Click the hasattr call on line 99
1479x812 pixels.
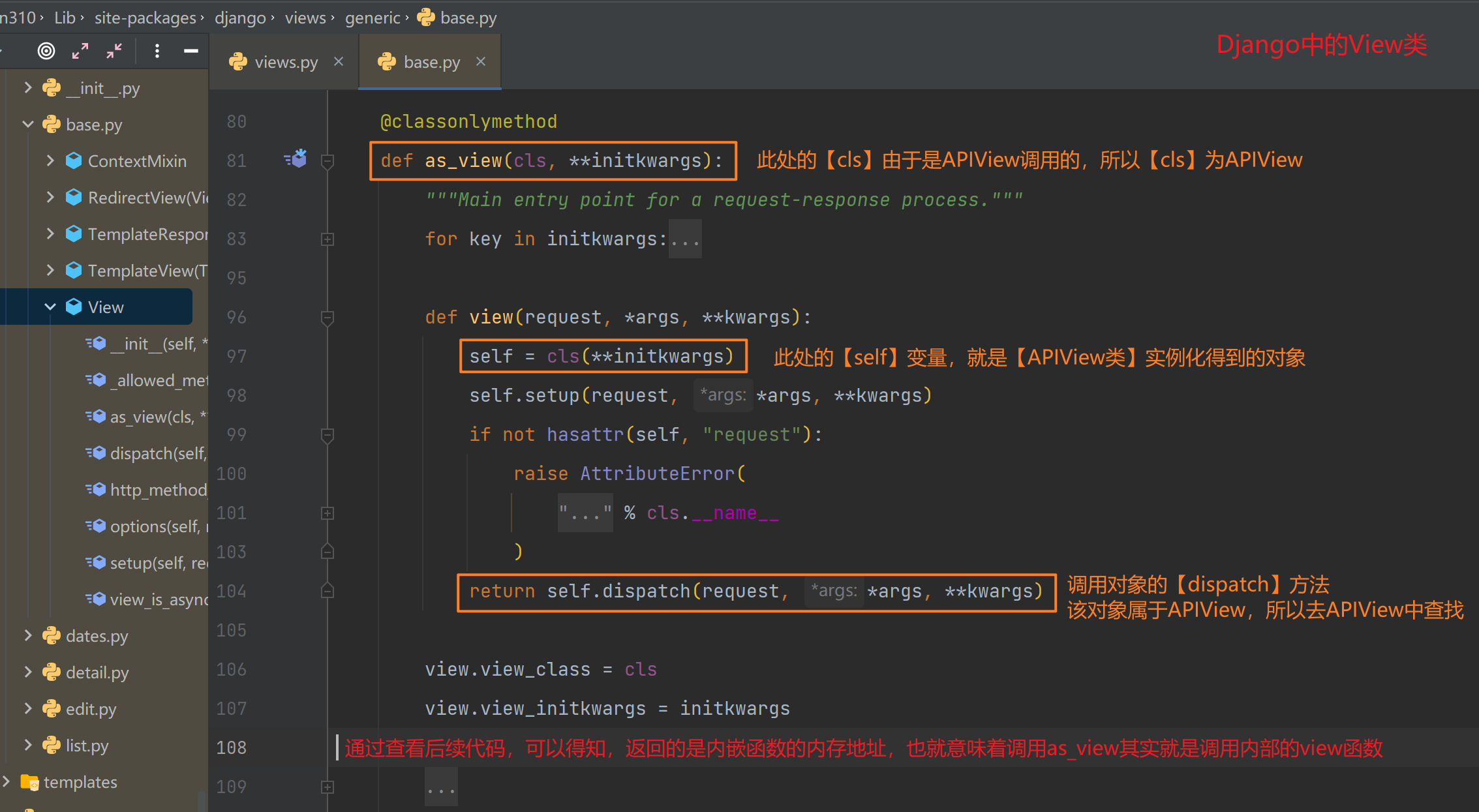[x=585, y=434]
